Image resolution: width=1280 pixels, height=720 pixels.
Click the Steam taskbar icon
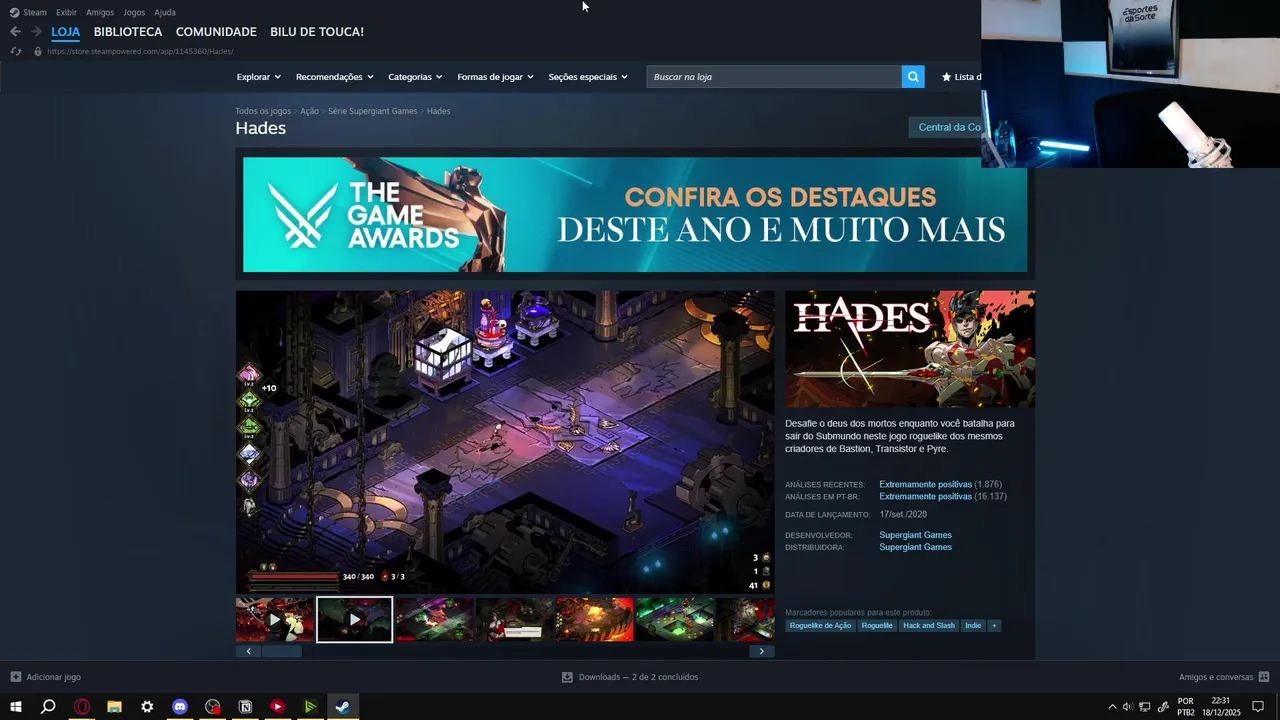coord(342,707)
